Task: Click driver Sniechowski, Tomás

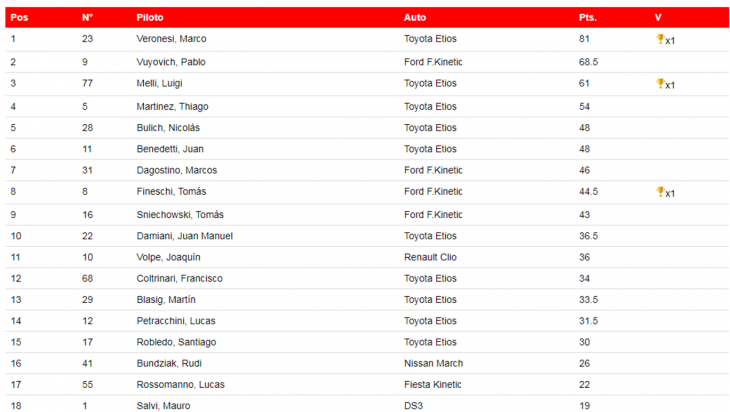Action: [180, 215]
